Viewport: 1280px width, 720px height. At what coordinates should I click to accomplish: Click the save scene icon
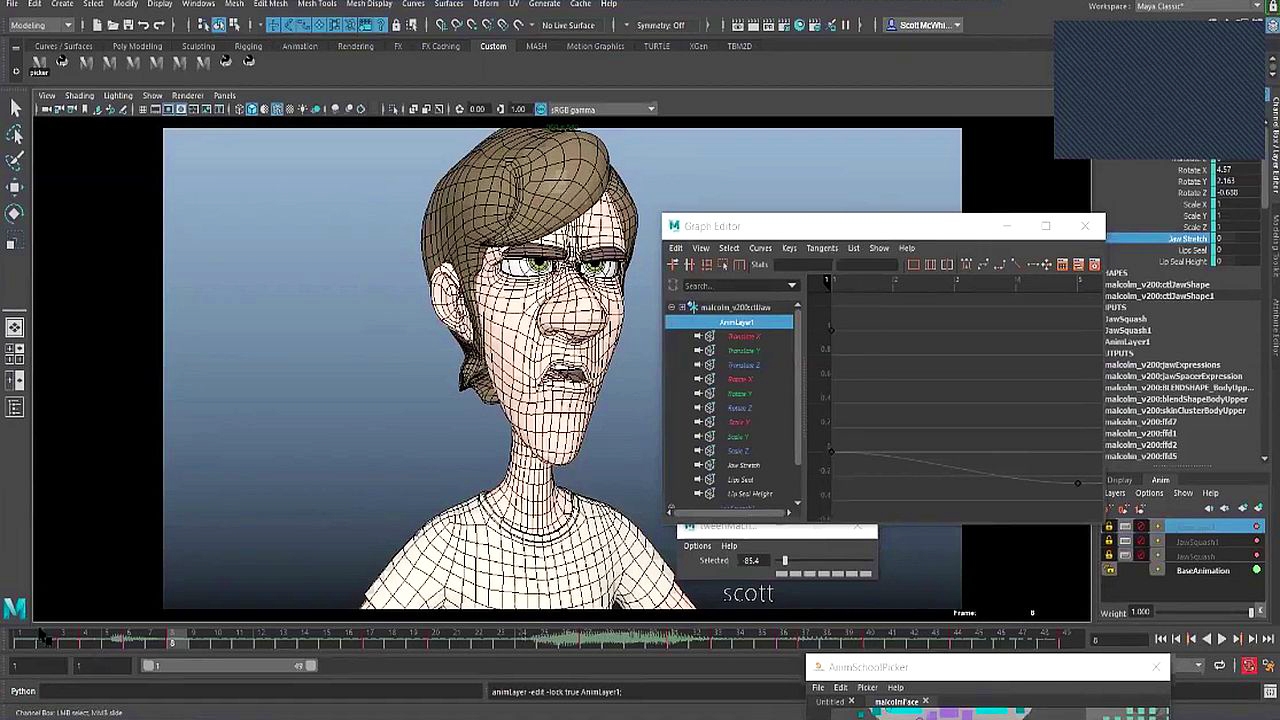[x=128, y=25]
